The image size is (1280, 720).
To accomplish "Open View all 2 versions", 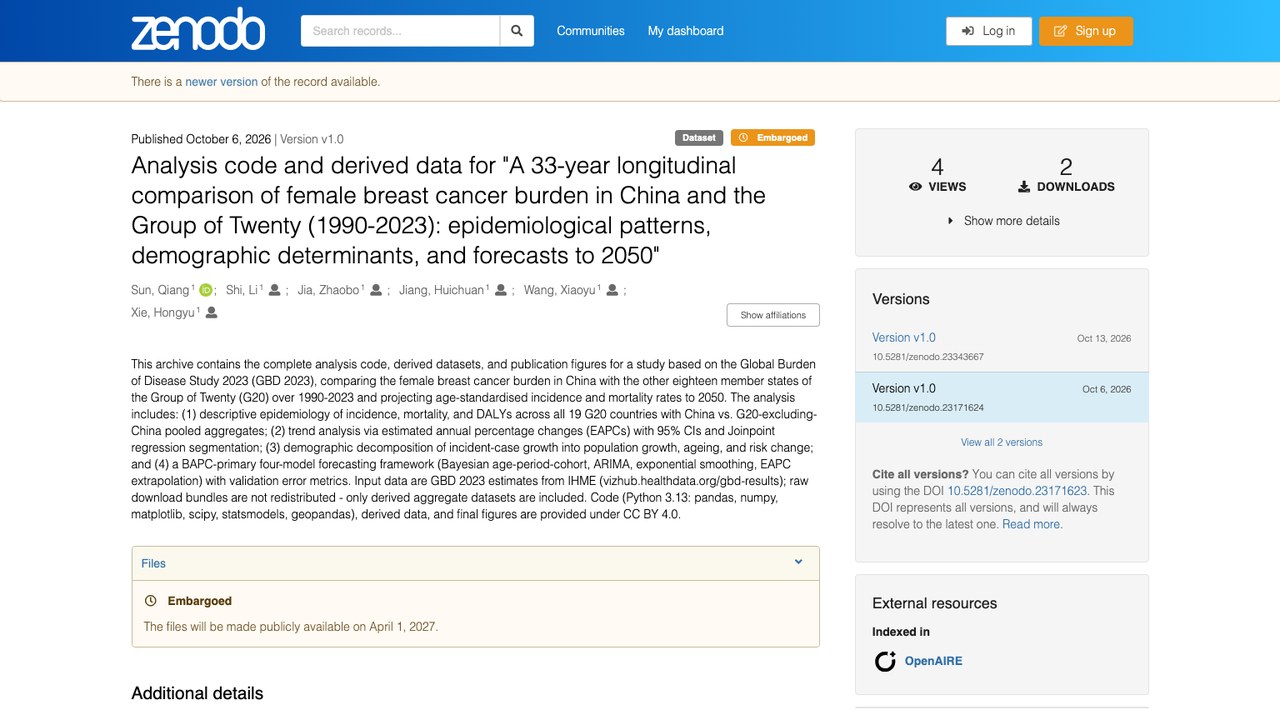I will (1002, 442).
